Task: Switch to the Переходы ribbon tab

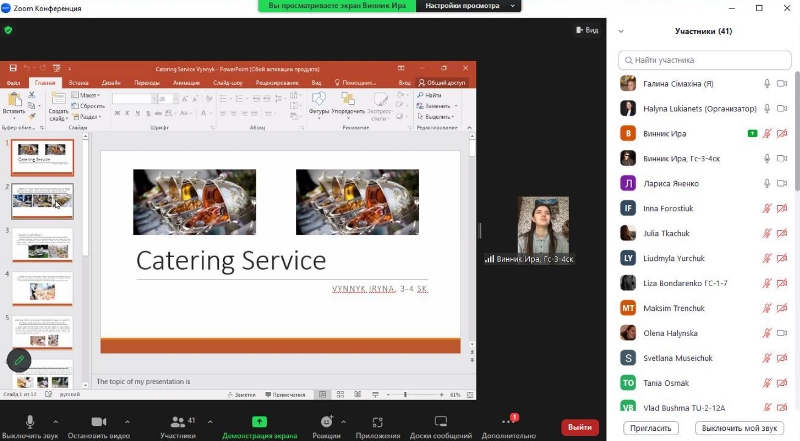Action: tap(147, 83)
